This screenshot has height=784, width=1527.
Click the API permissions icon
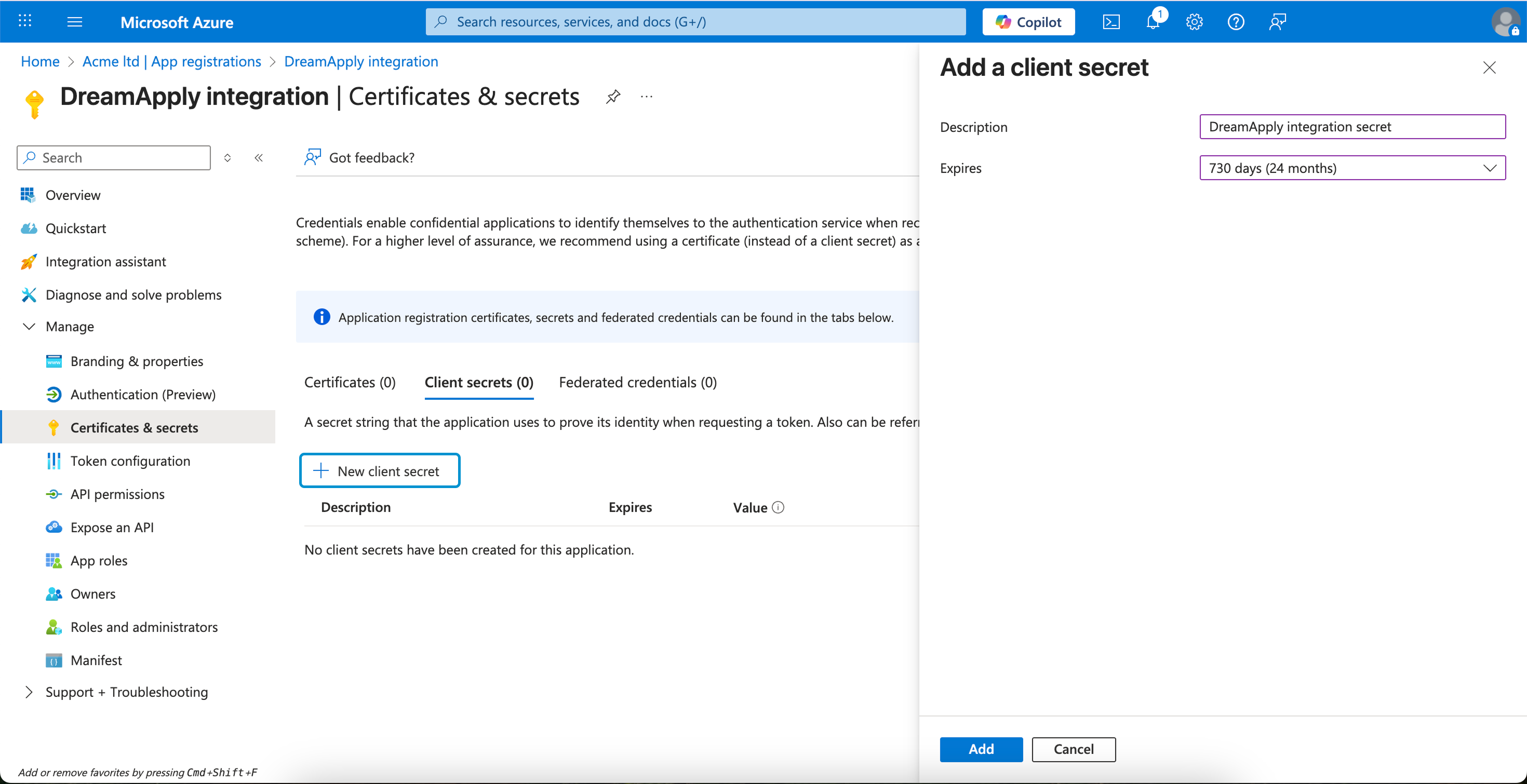click(53, 494)
